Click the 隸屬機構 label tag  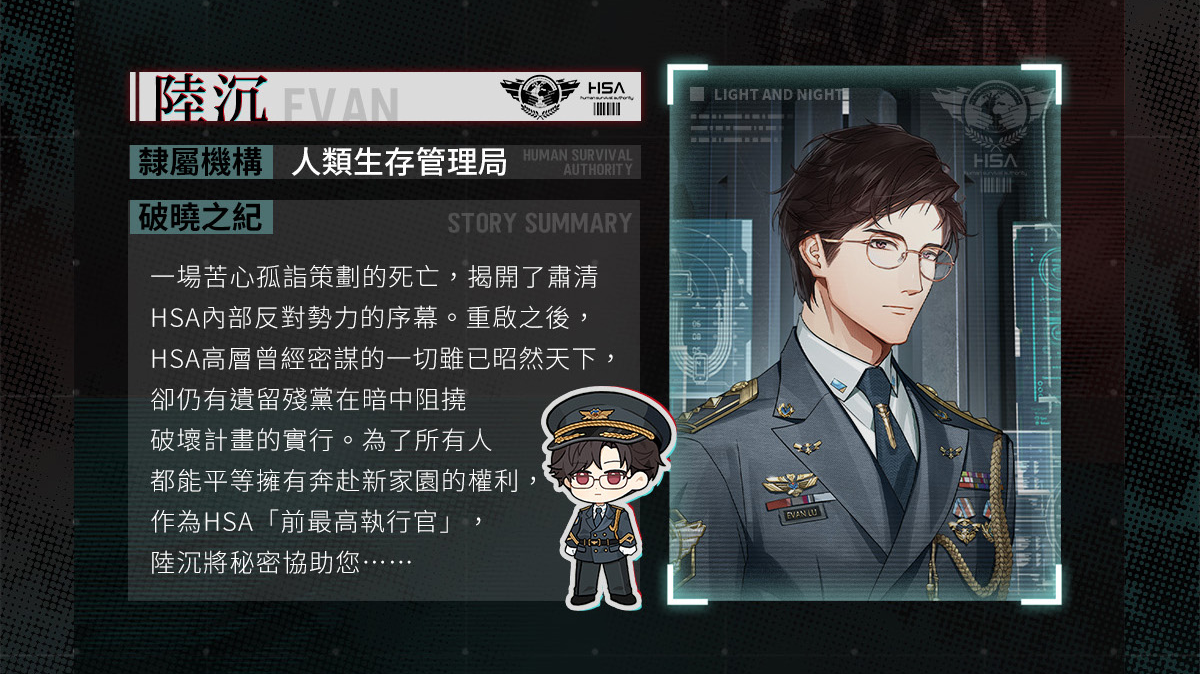[x=200, y=162]
